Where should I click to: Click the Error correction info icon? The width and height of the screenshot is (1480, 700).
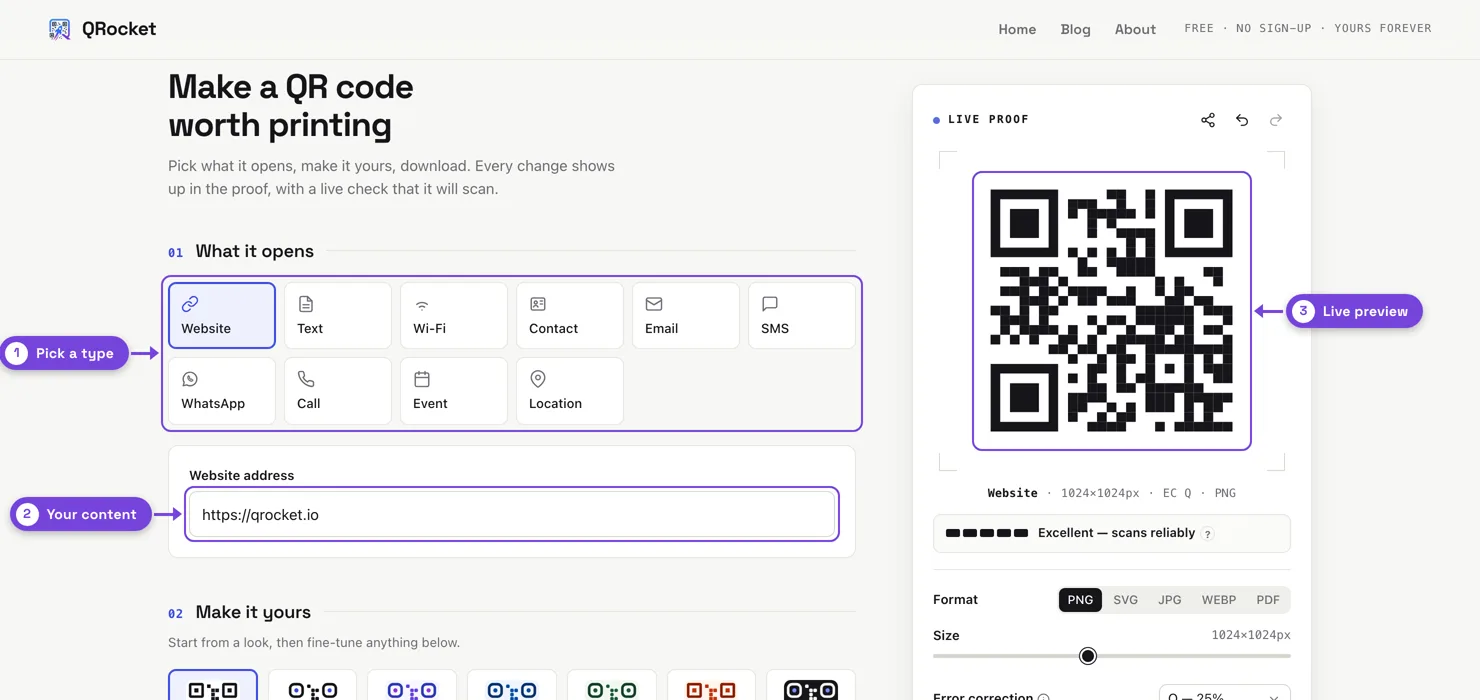pyautogui.click(x=1044, y=697)
